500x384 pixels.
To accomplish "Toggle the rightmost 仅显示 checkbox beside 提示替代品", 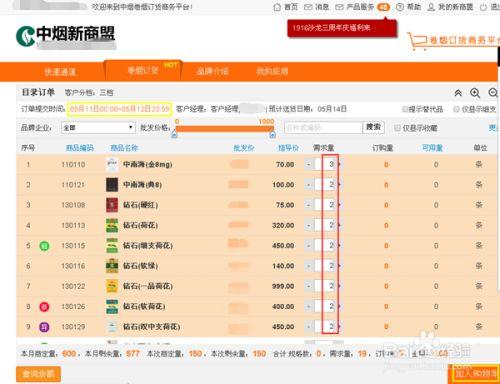I will point(457,109).
